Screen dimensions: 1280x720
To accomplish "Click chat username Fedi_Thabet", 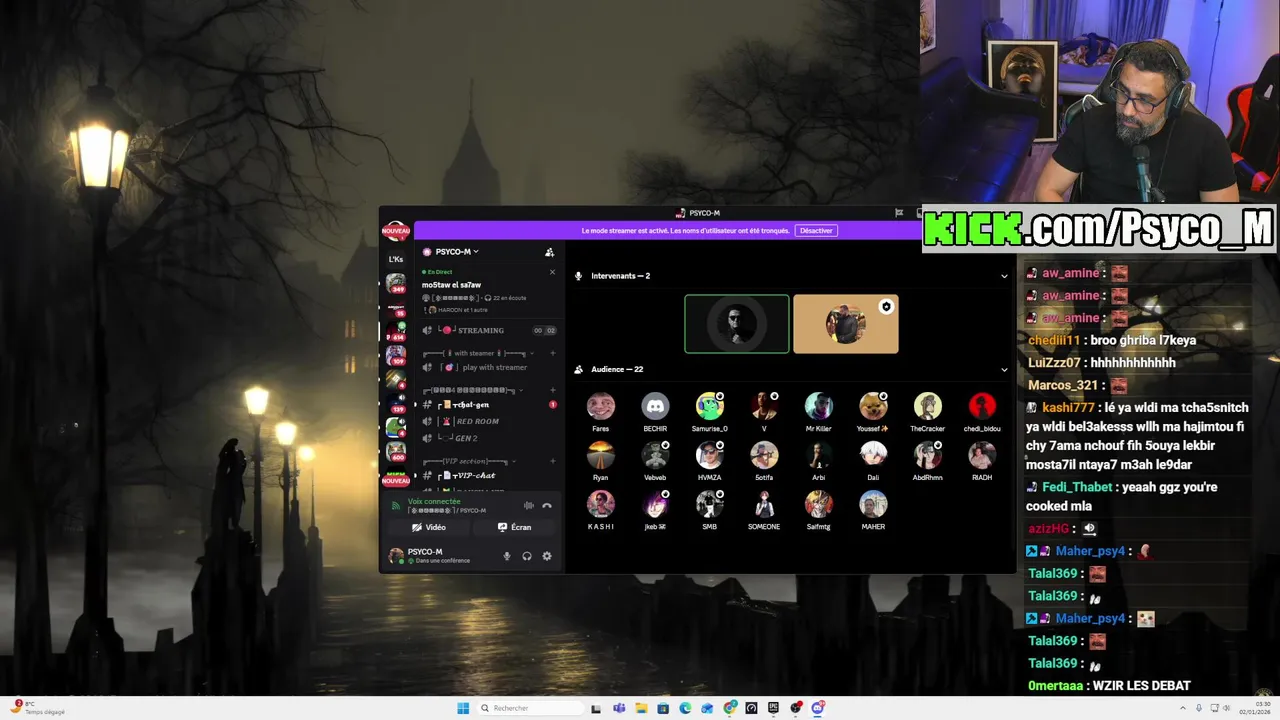I will pos(1076,487).
